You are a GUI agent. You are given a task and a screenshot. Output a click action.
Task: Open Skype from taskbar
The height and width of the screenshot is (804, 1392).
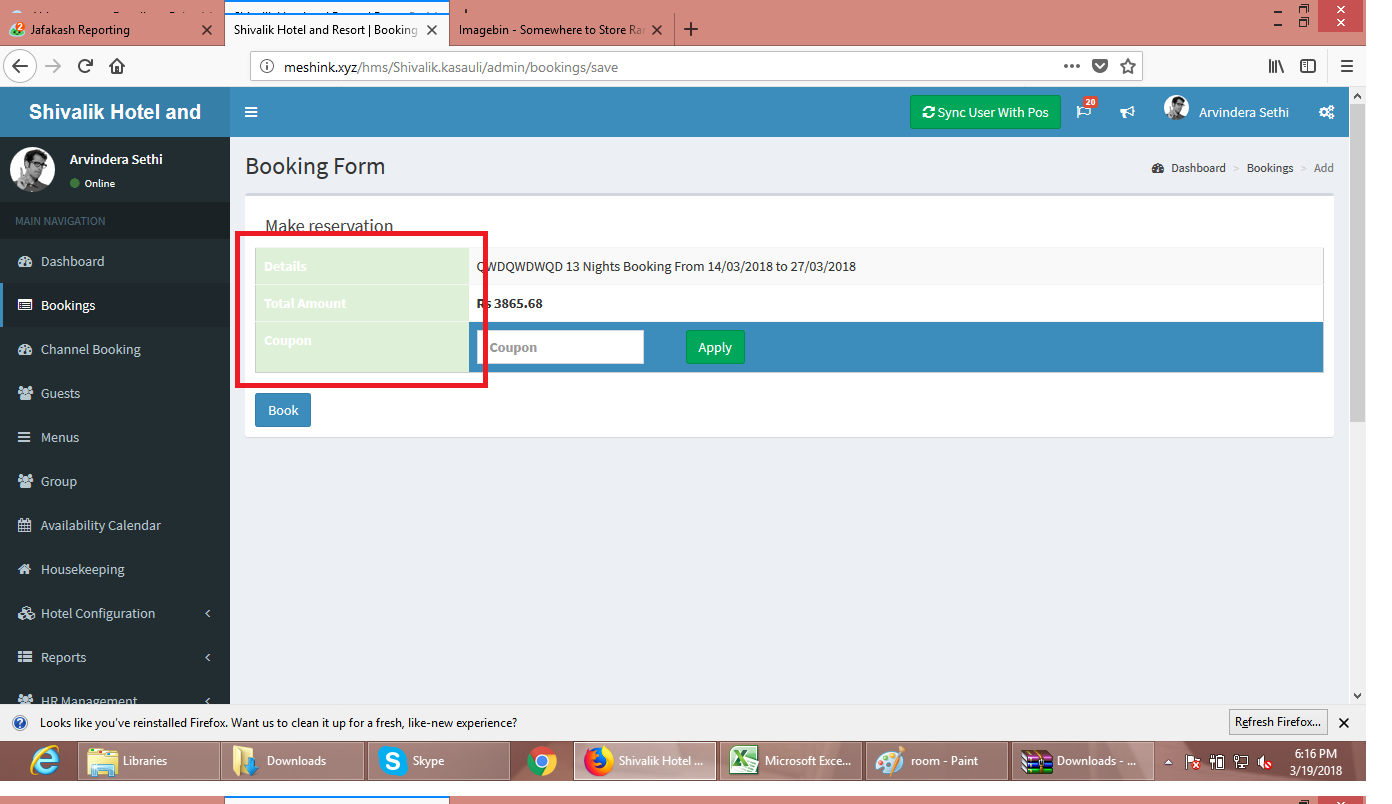point(439,761)
